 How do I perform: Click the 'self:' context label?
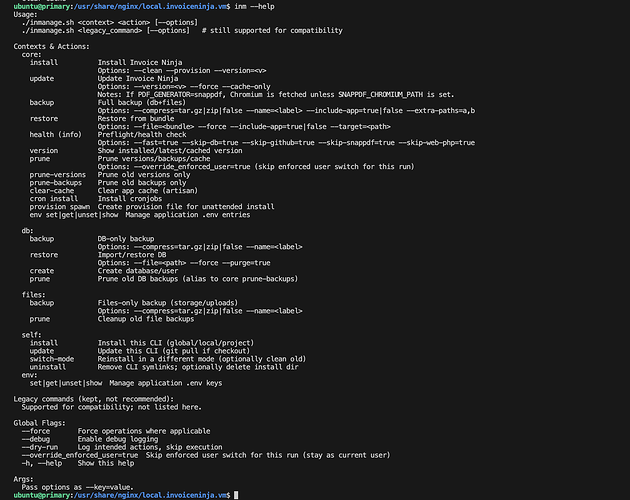pyautogui.click(x=31, y=335)
